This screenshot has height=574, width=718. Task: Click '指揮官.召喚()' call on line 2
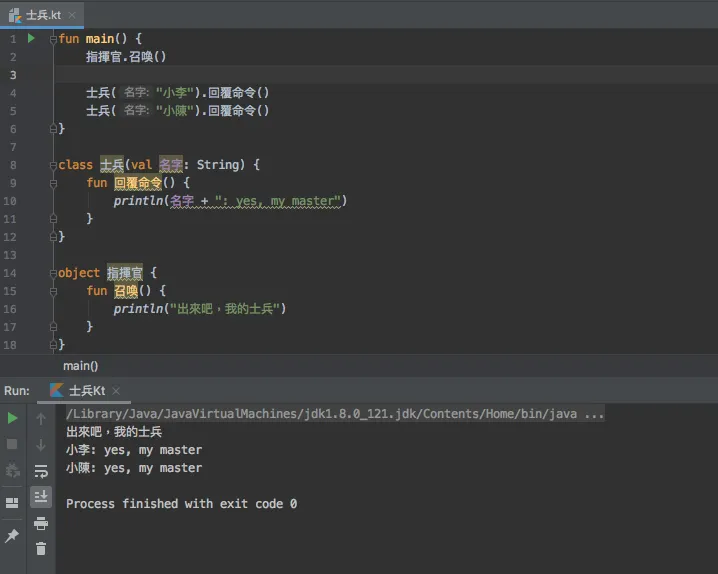coord(126,57)
